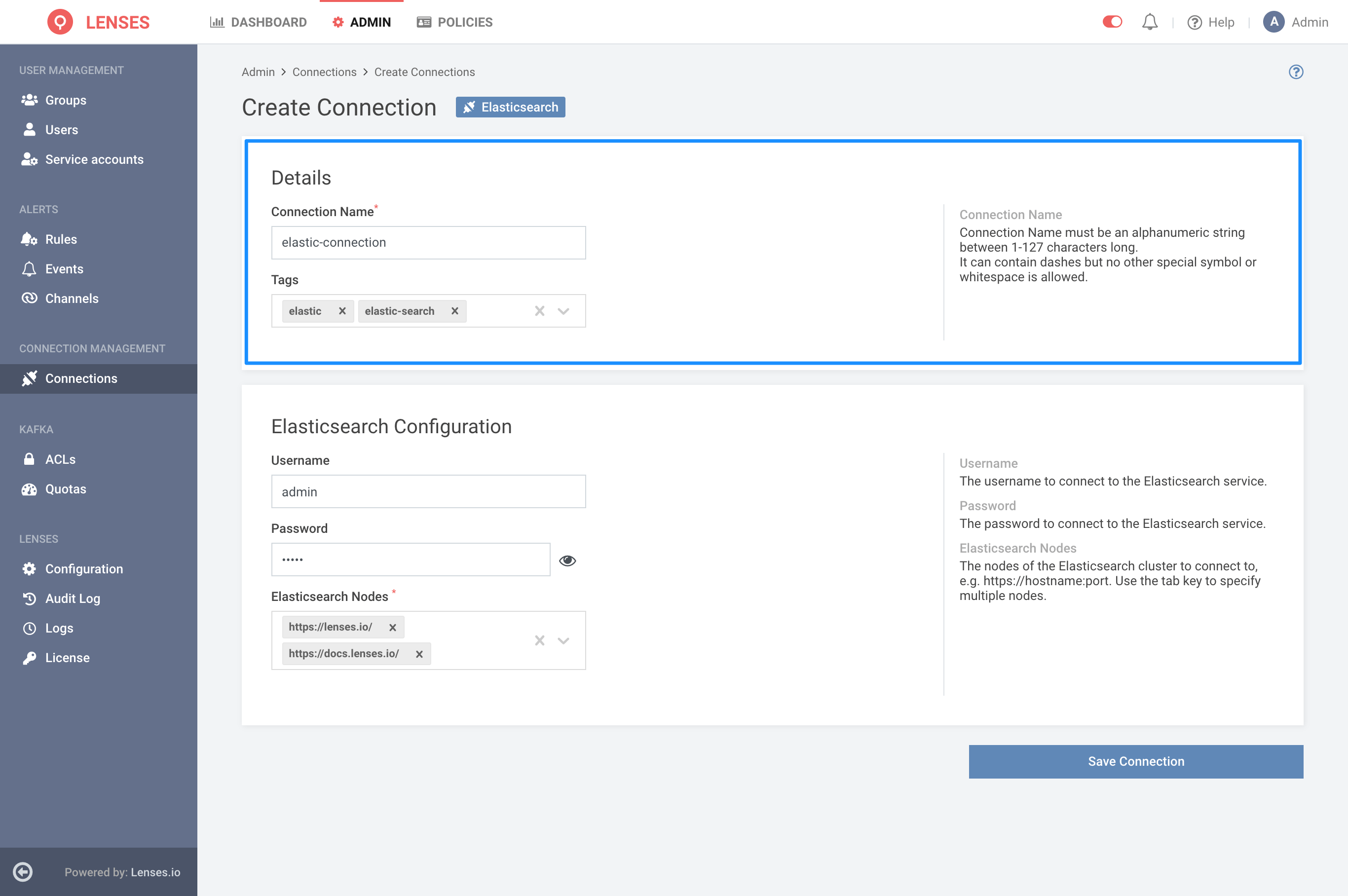Go to Admin breadcrumb
The image size is (1348, 896).
[258, 72]
